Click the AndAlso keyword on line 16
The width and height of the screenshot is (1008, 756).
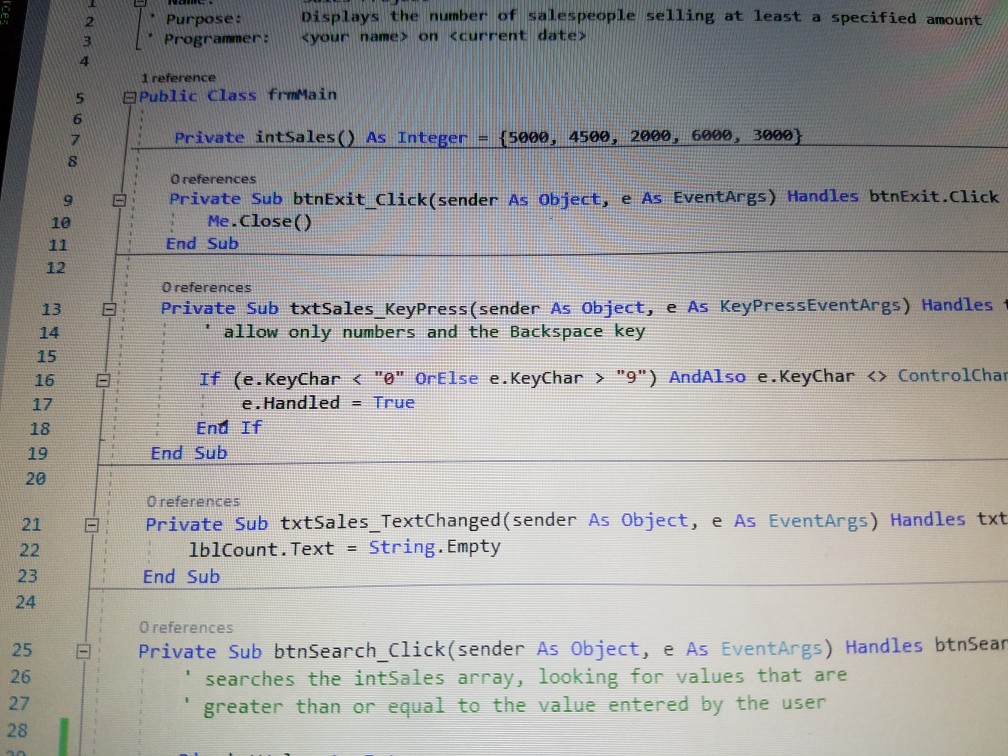[x=707, y=377]
